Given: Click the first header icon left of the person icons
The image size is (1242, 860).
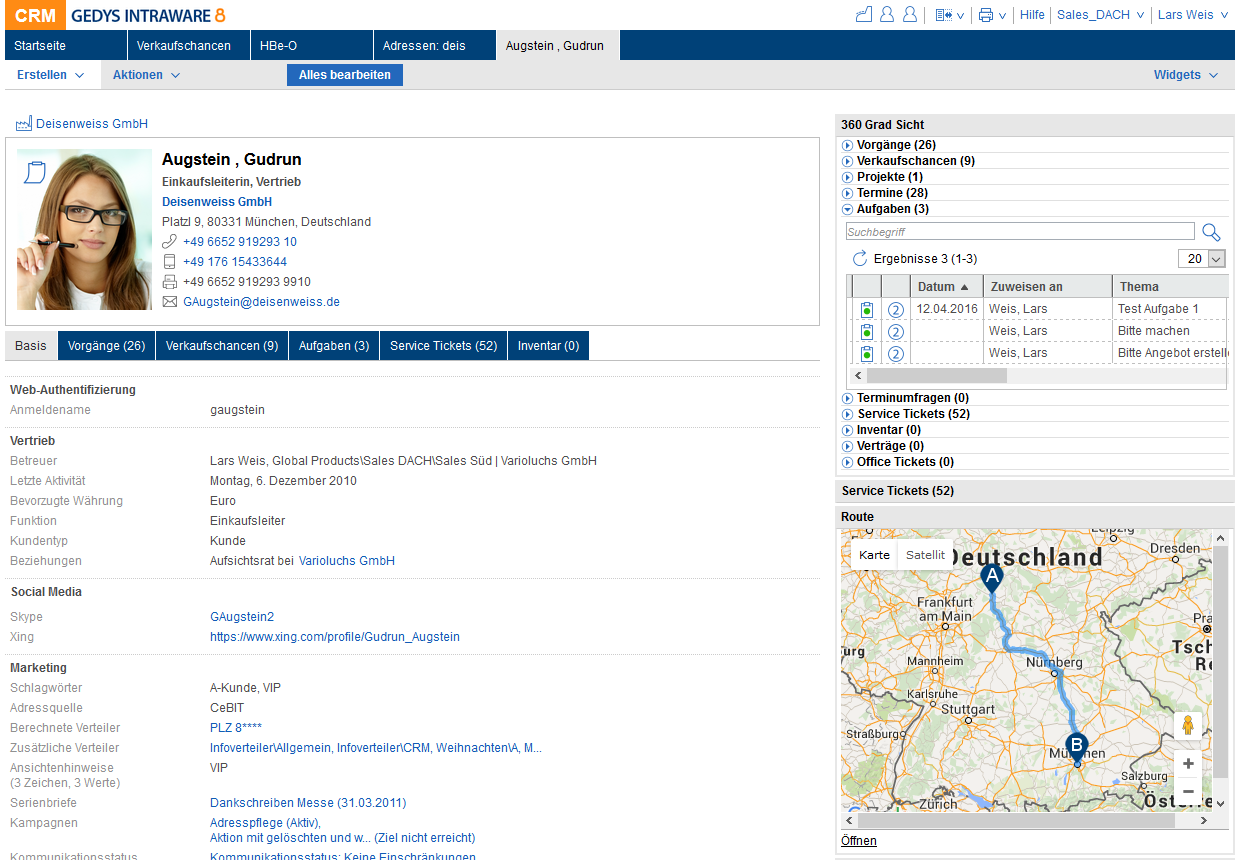Looking at the screenshot, I should point(864,15).
